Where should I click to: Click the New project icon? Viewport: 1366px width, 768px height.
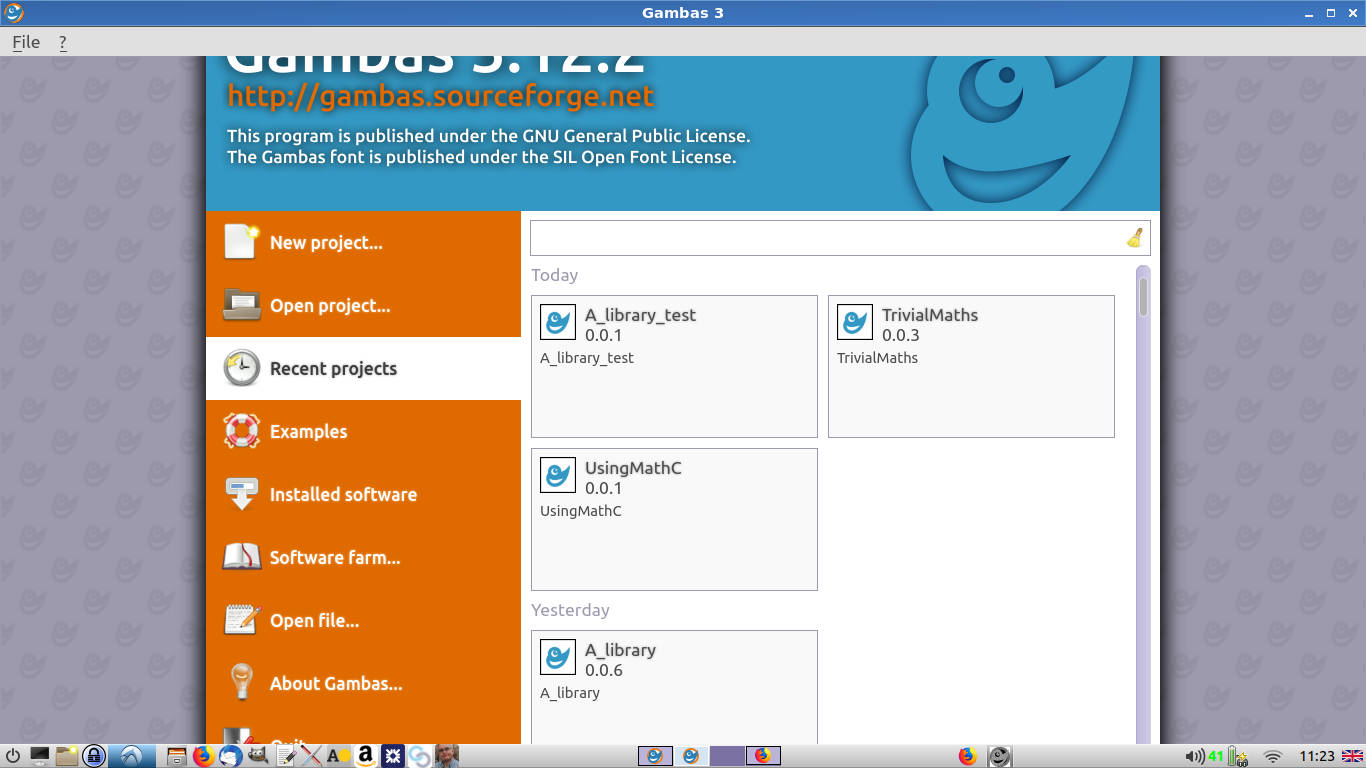click(241, 242)
